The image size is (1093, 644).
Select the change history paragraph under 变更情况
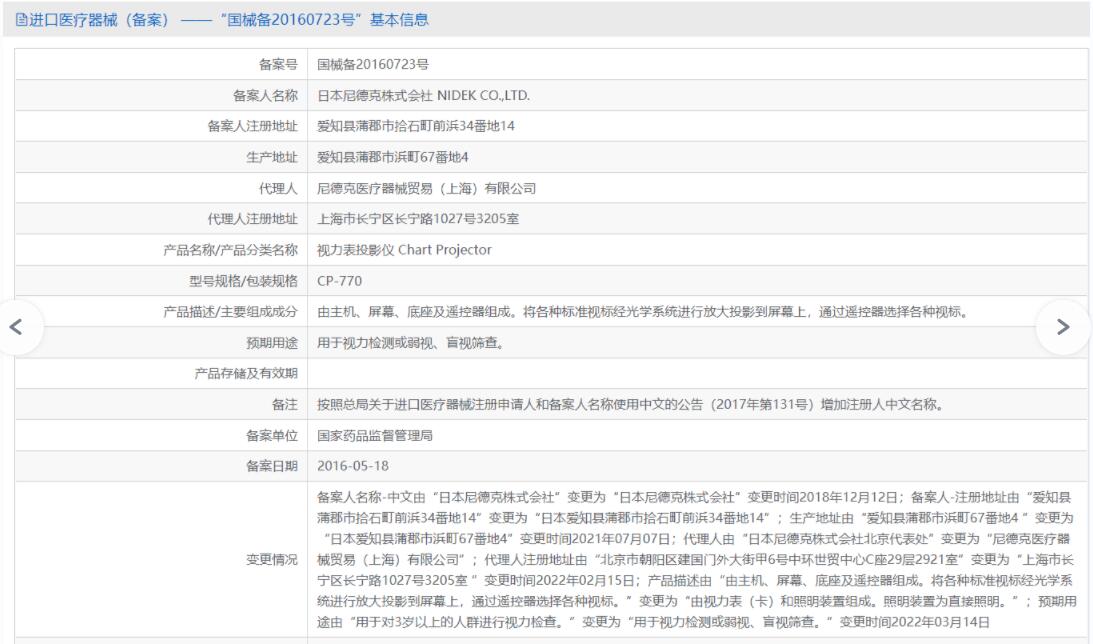pos(696,560)
